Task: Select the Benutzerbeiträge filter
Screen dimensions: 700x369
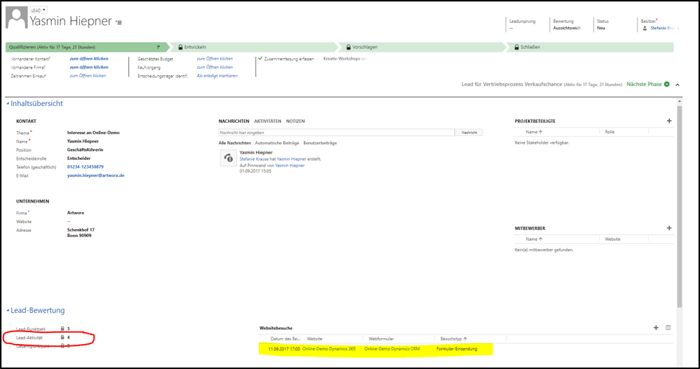Action: point(320,143)
